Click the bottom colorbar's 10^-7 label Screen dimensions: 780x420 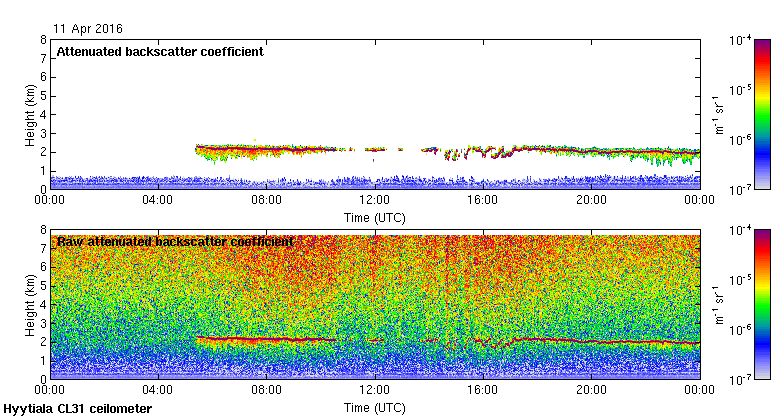coord(740,380)
